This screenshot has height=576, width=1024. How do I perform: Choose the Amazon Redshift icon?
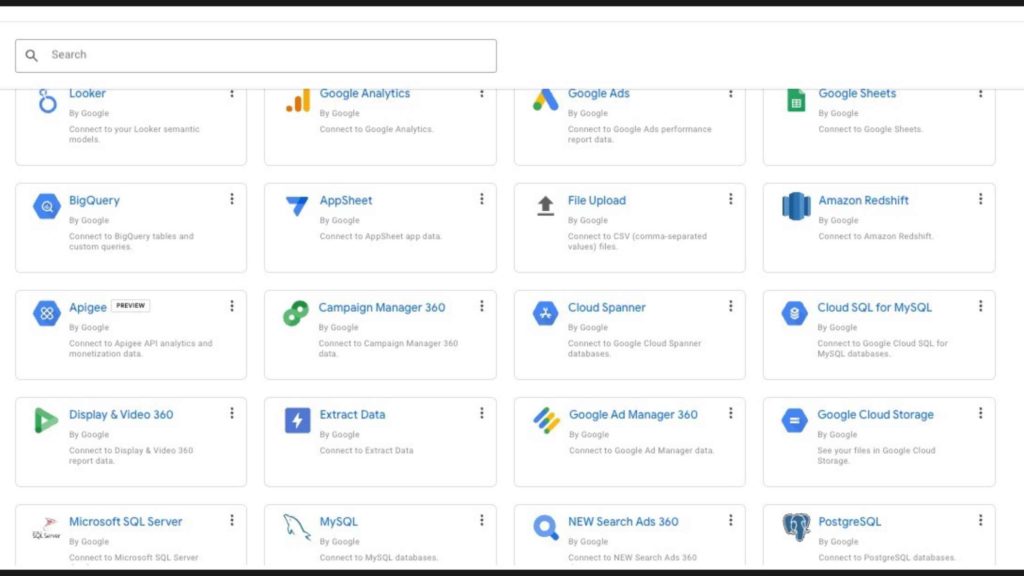pyautogui.click(x=796, y=206)
